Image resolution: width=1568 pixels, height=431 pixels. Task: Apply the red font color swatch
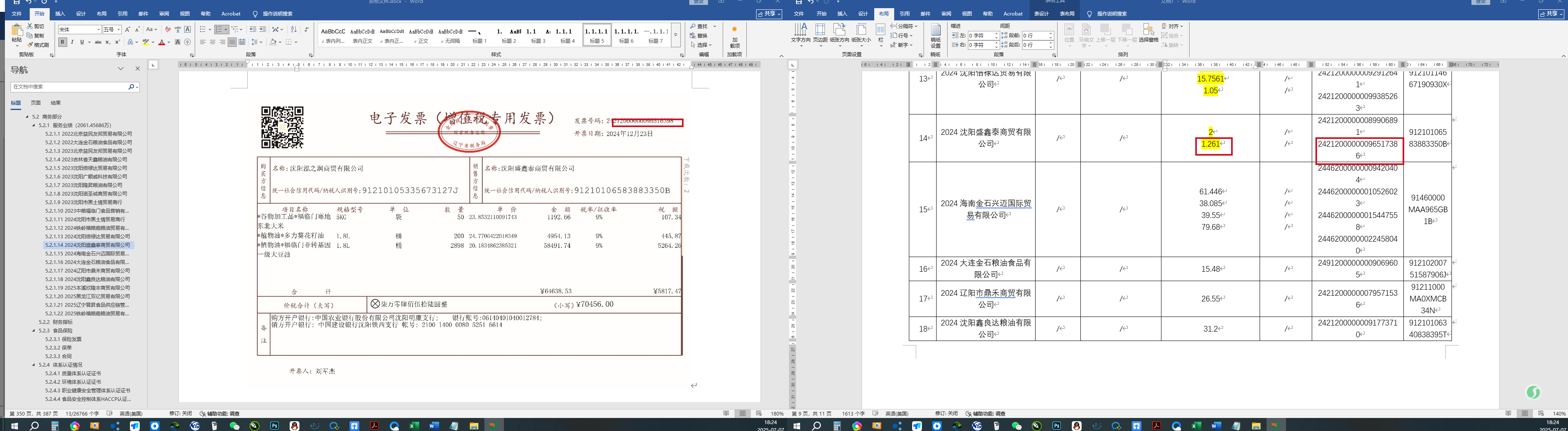[x=161, y=43]
